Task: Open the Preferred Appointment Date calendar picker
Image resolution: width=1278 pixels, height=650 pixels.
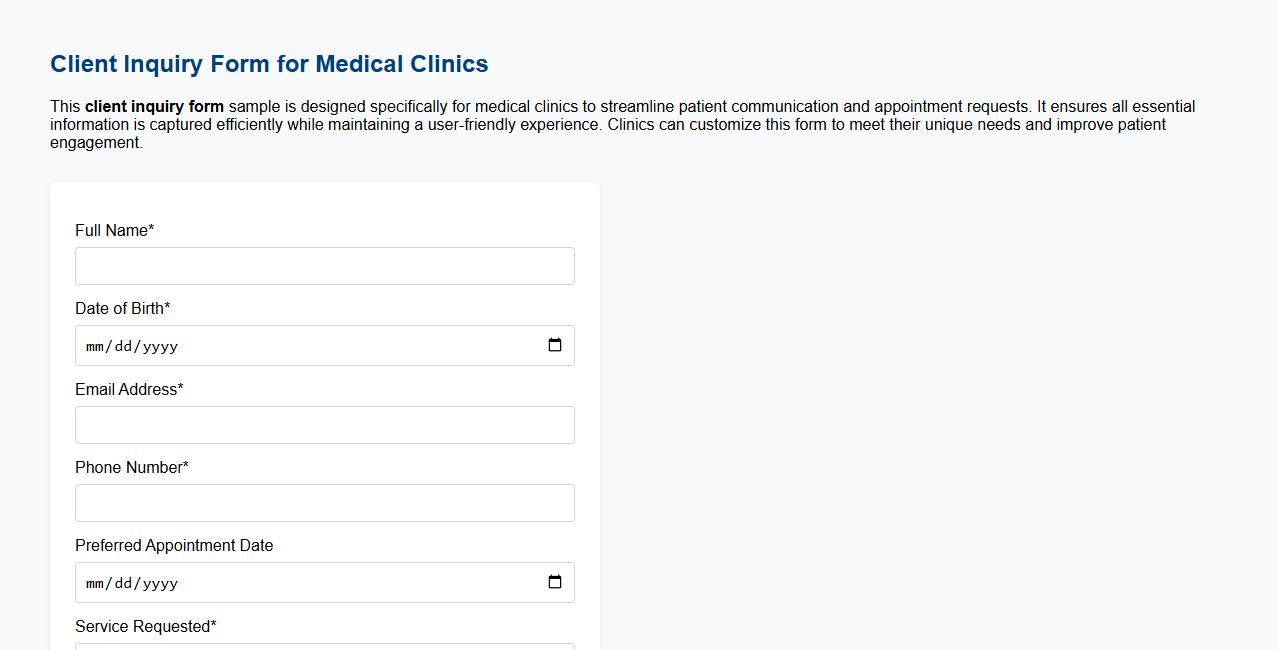Action: (555, 582)
